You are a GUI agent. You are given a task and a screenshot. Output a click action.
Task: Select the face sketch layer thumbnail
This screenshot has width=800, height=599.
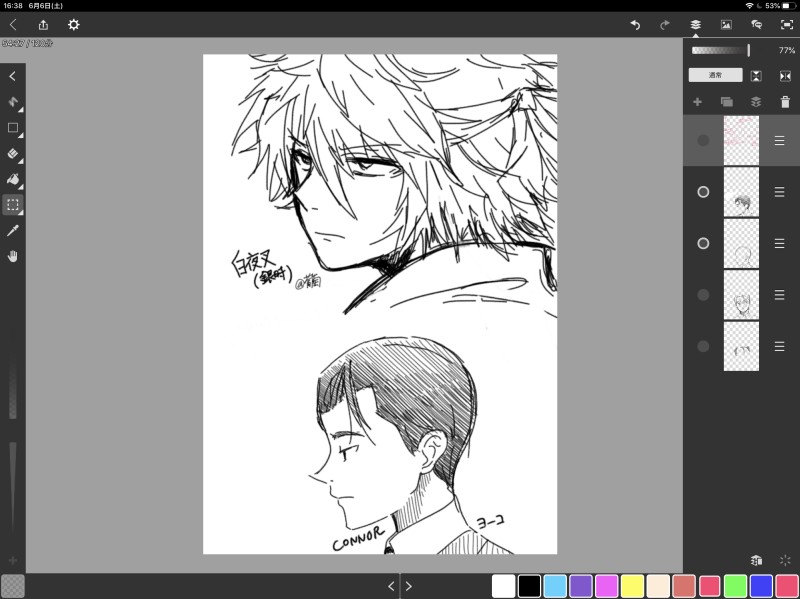tap(741, 295)
